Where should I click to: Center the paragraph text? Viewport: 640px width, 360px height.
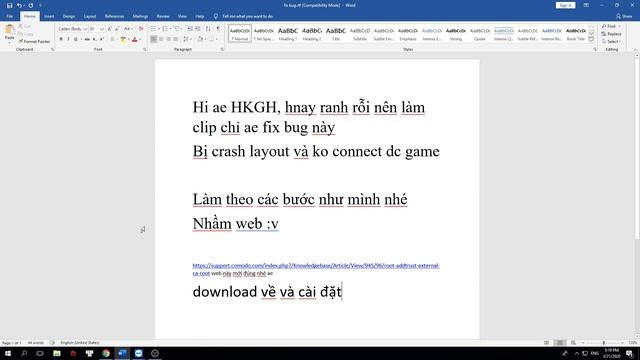click(x=161, y=39)
